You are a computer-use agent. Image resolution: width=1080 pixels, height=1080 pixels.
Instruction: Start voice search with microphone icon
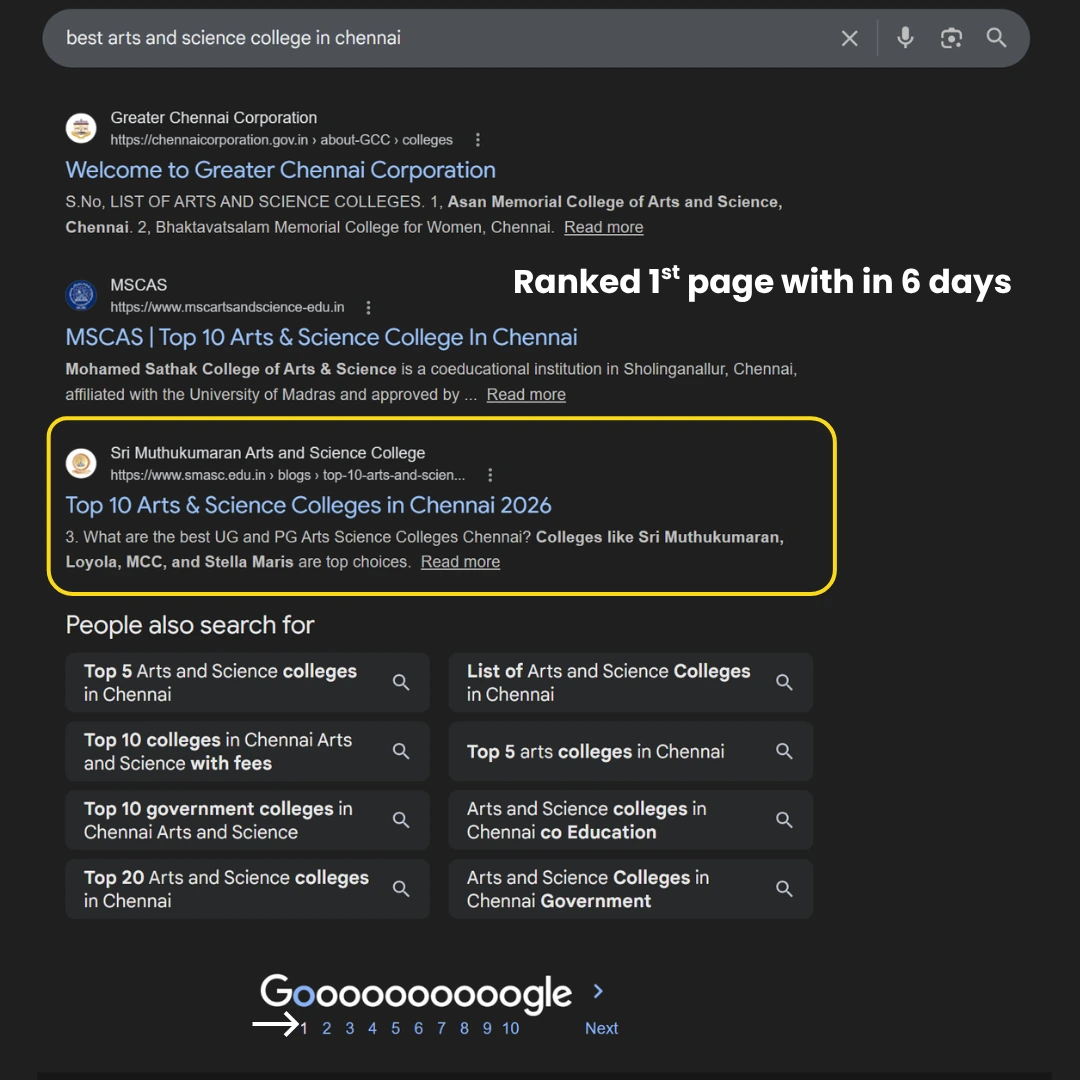click(905, 38)
